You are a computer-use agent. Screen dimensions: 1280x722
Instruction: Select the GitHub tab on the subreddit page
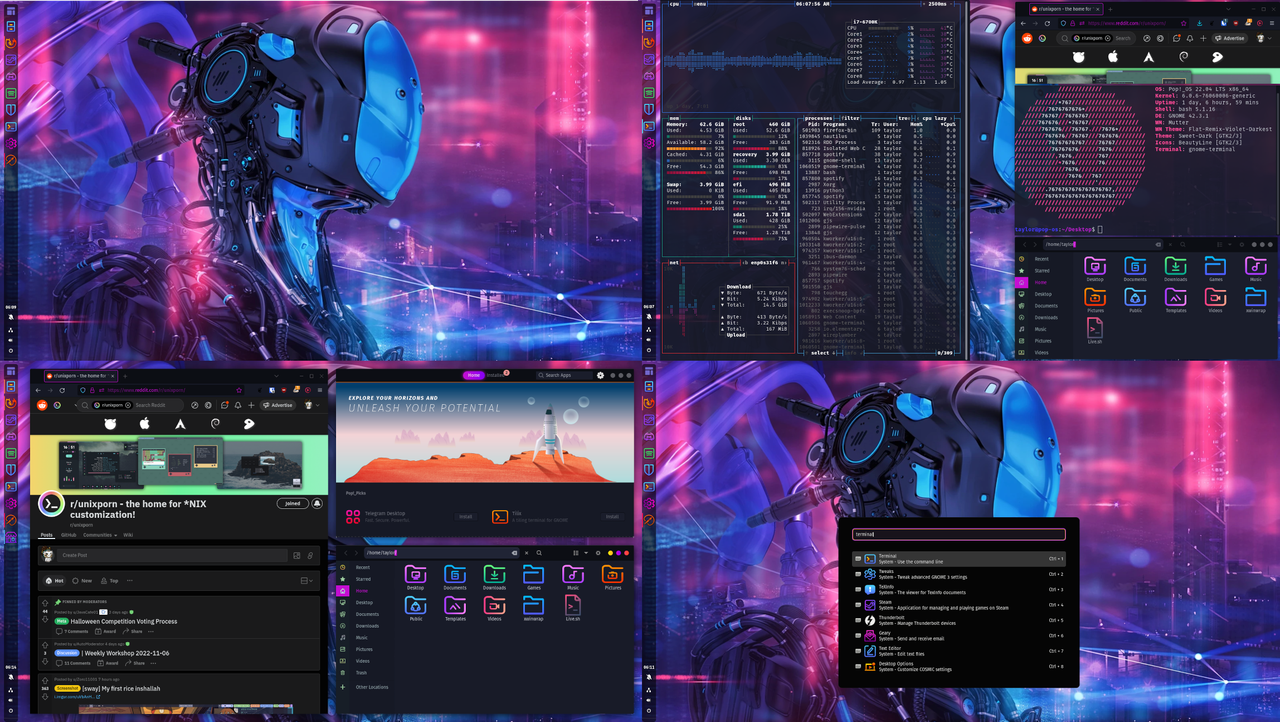pos(69,535)
